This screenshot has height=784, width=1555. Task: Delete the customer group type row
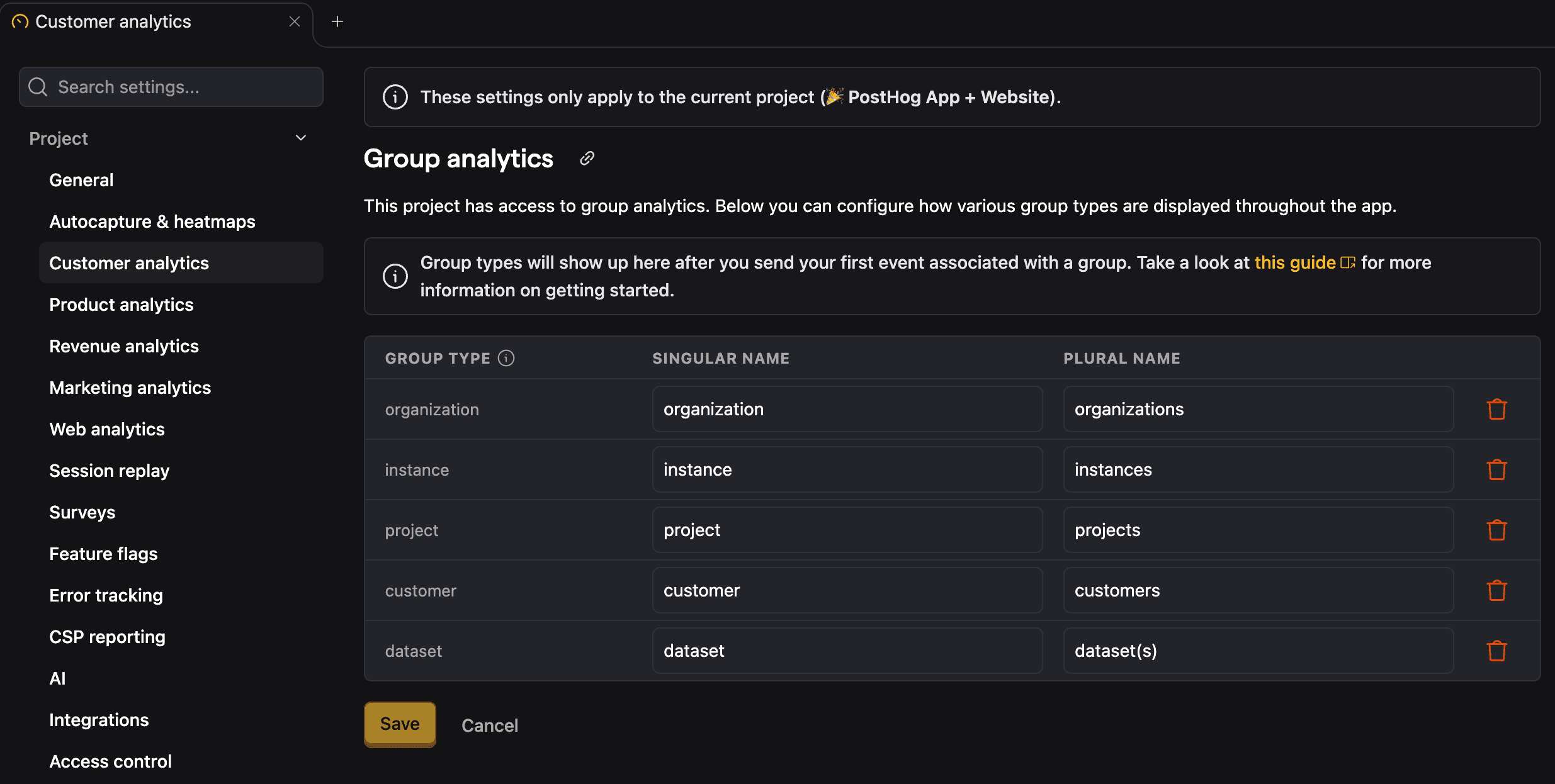1496,590
